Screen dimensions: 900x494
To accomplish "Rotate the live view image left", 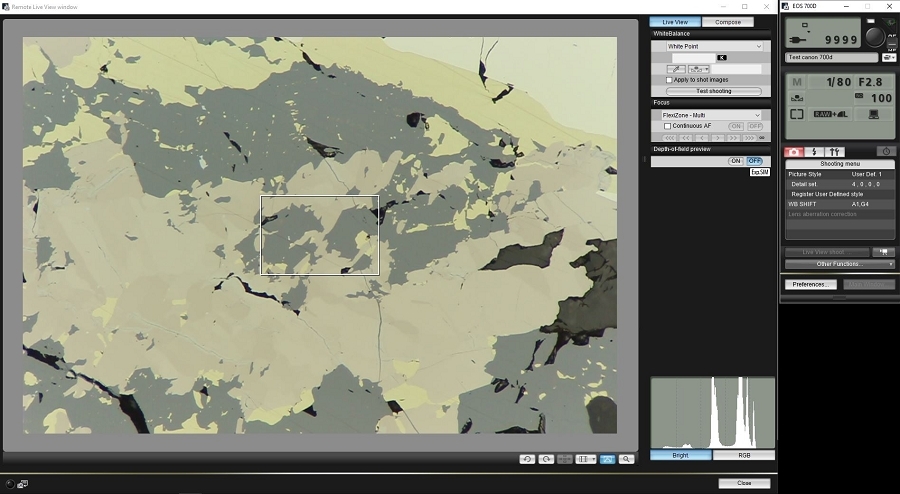I will 527,458.
